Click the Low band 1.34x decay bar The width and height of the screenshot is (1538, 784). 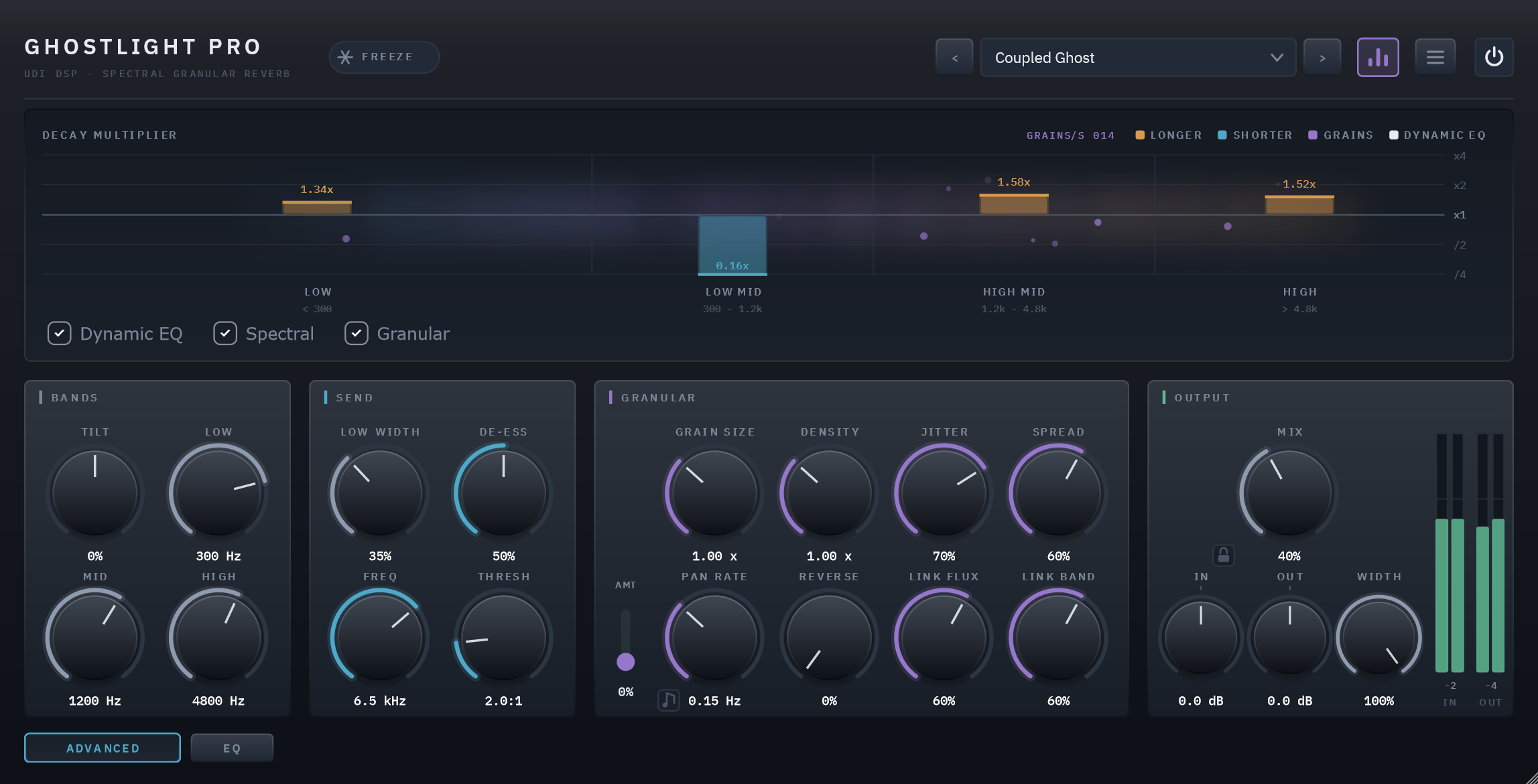317,208
